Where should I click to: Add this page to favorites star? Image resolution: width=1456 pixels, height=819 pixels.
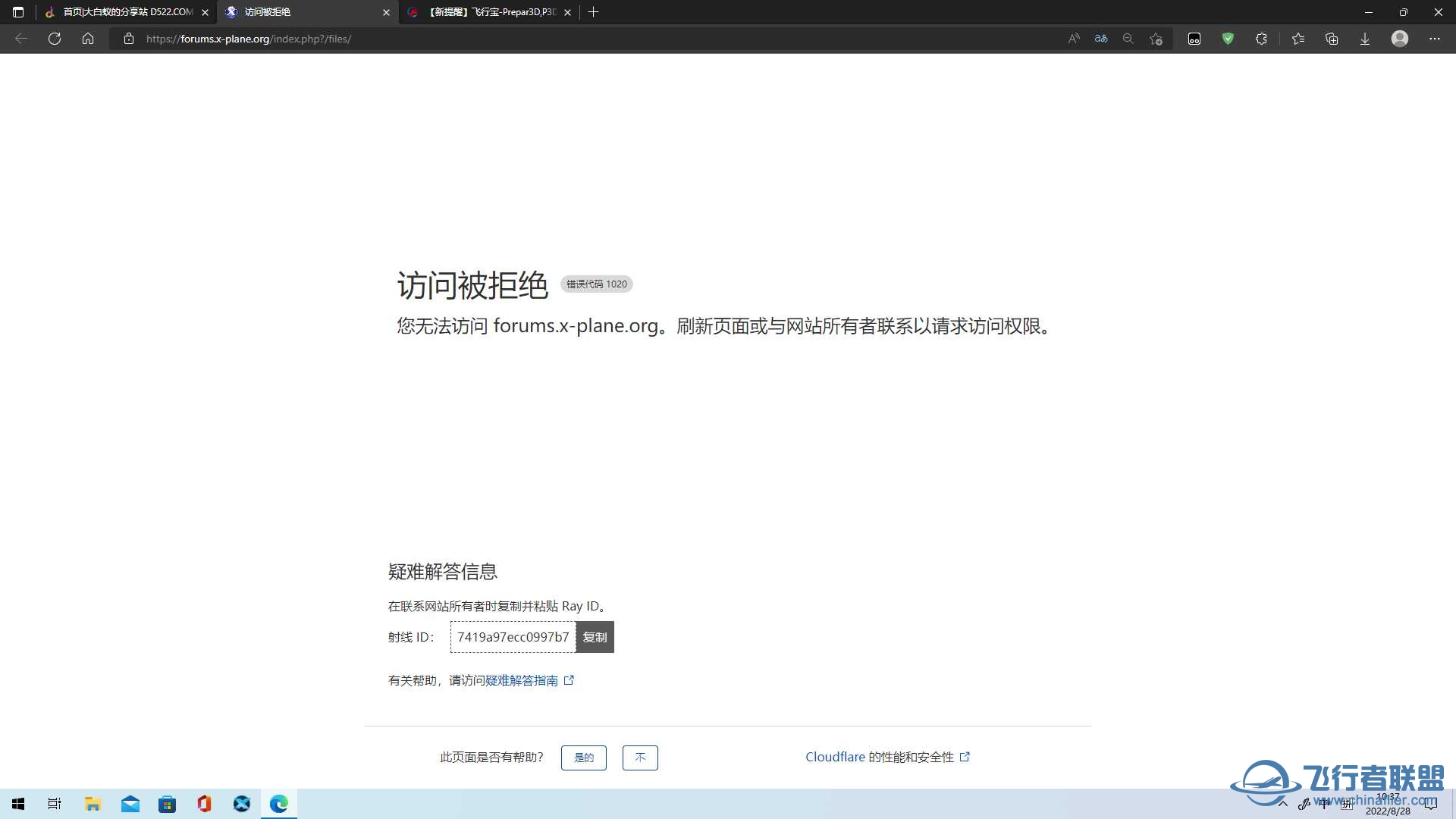coord(1156,39)
